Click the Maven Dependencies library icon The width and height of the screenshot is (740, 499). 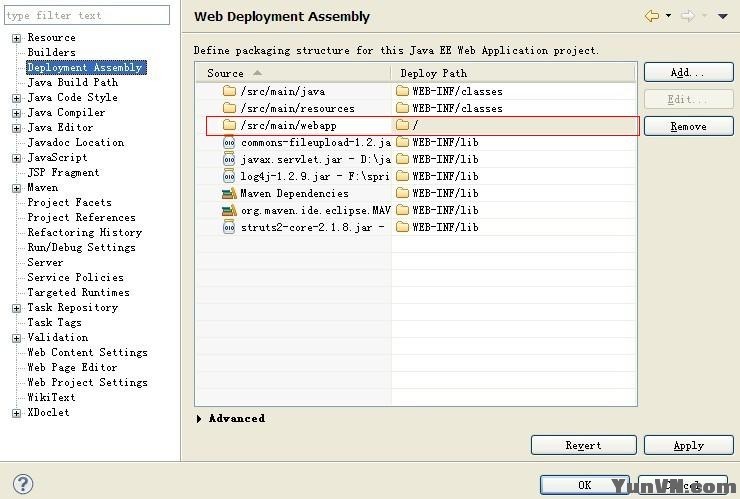(229, 194)
